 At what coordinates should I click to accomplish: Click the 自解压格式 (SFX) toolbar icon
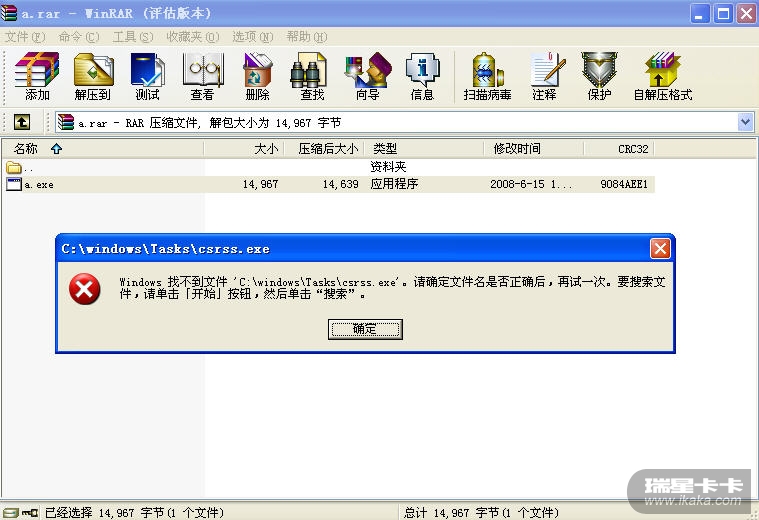tap(663, 76)
